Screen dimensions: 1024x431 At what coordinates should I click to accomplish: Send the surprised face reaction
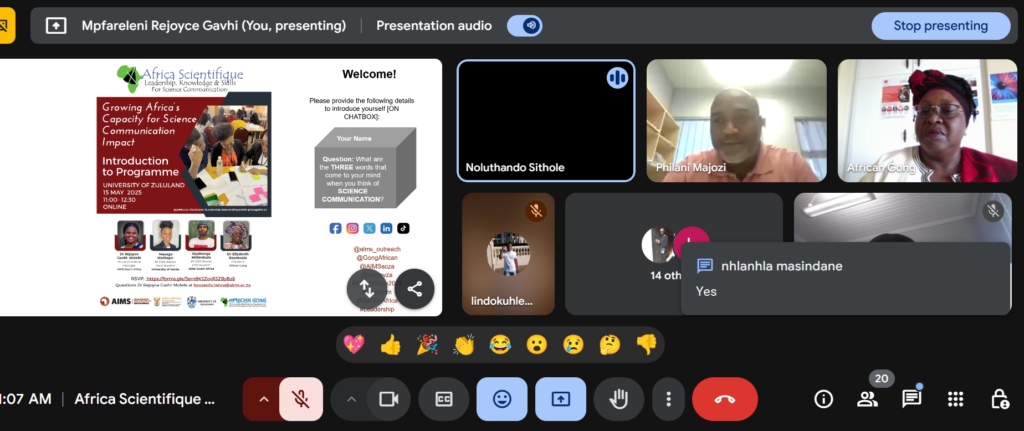click(537, 344)
